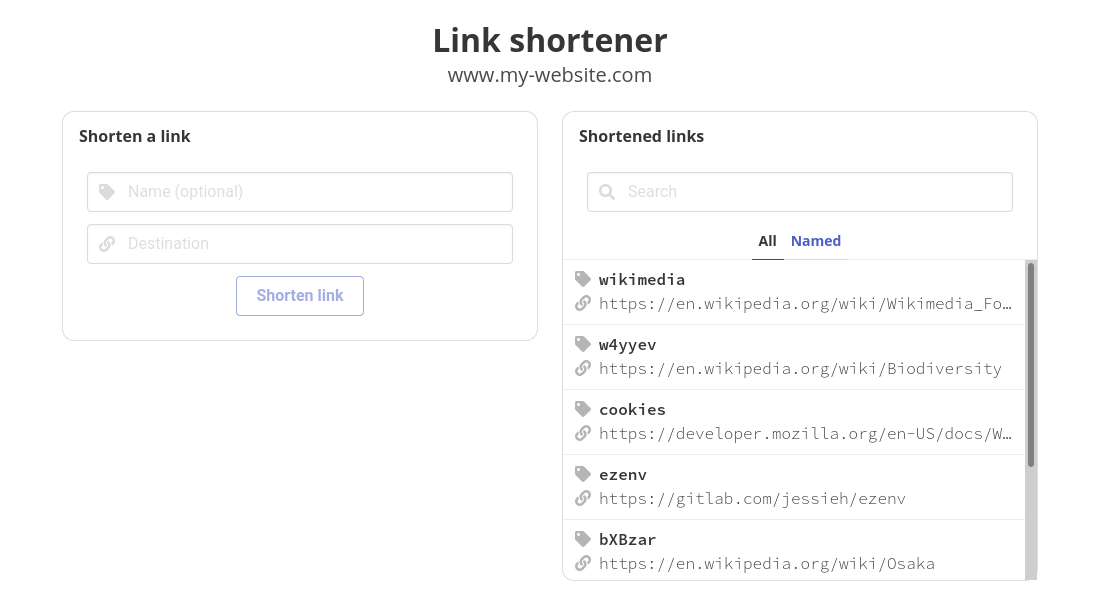
Task: Click the tag icon beside bXBzar
Action: tap(582, 538)
